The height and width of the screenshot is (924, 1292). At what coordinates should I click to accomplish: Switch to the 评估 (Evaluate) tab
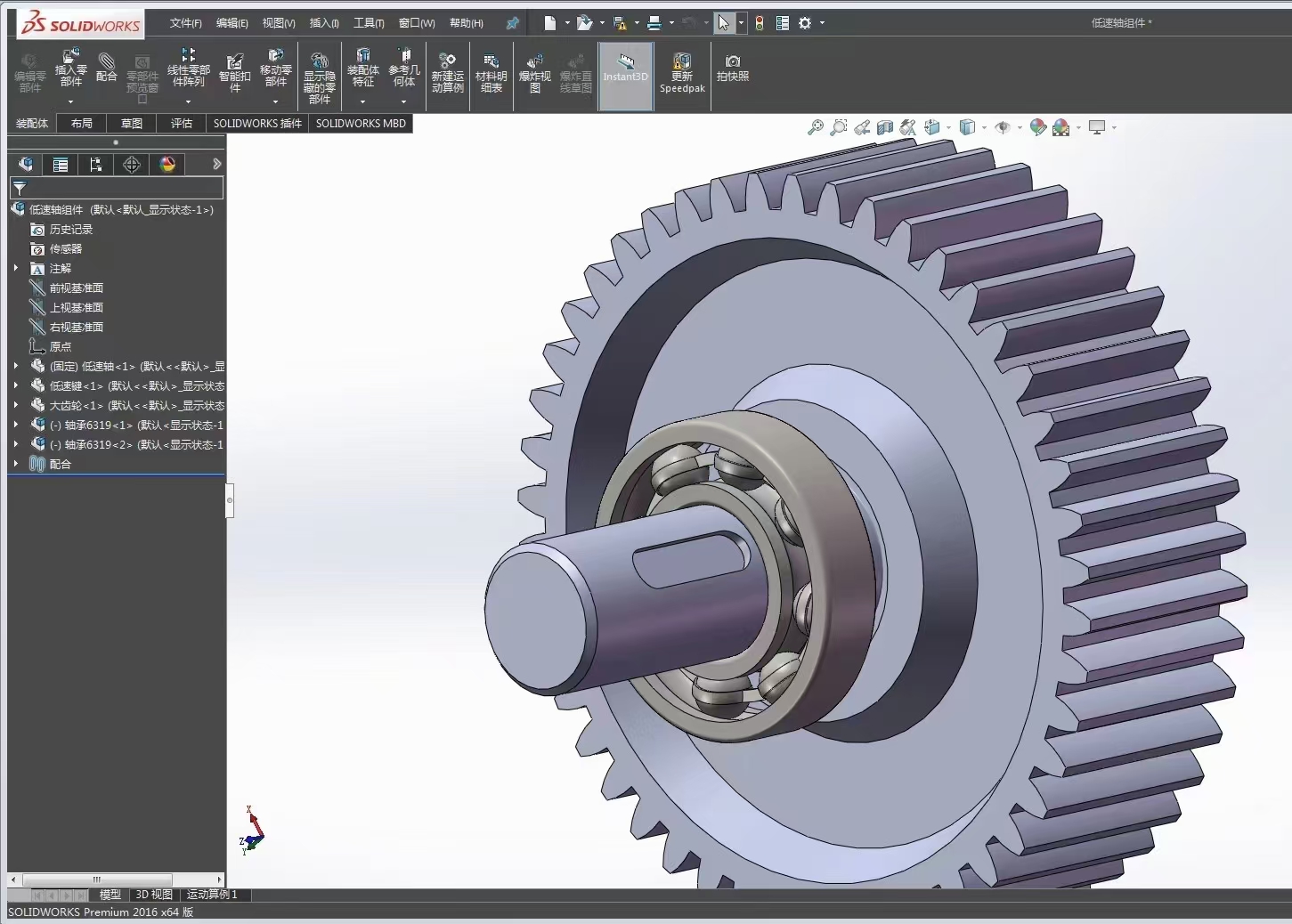(x=182, y=123)
